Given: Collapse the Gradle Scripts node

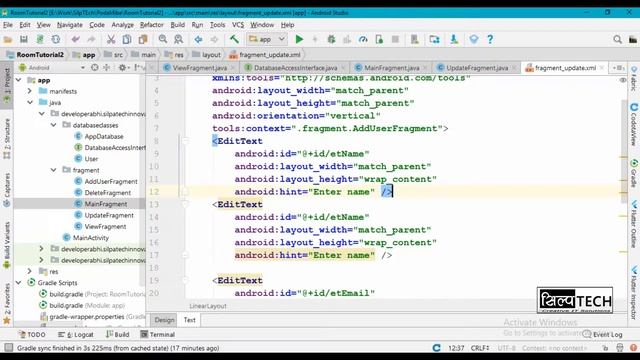Looking at the screenshot, I should pyautogui.click(x=19, y=282).
